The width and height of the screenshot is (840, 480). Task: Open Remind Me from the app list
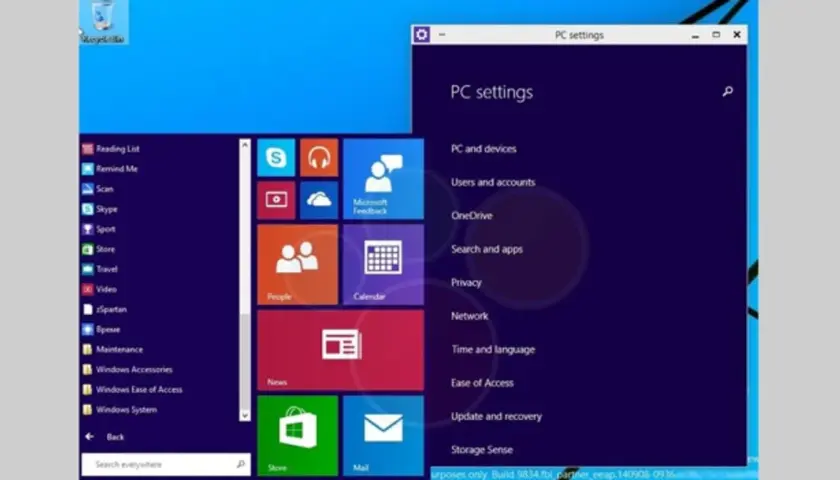click(110, 169)
